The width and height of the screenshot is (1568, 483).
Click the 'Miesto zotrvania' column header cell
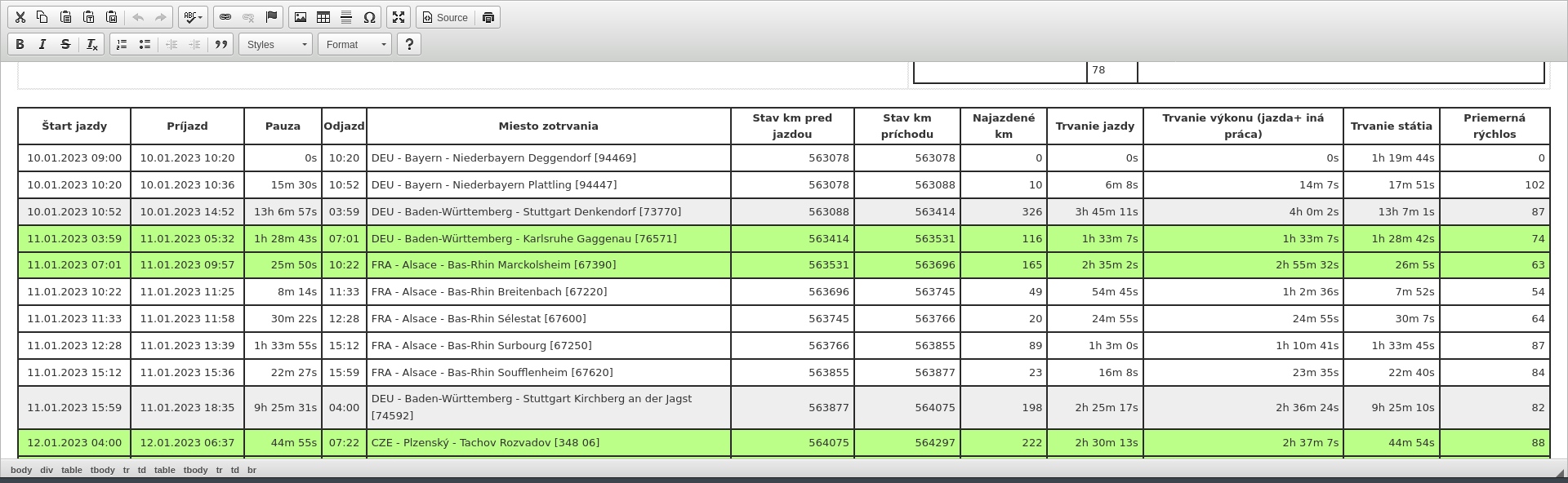click(548, 126)
